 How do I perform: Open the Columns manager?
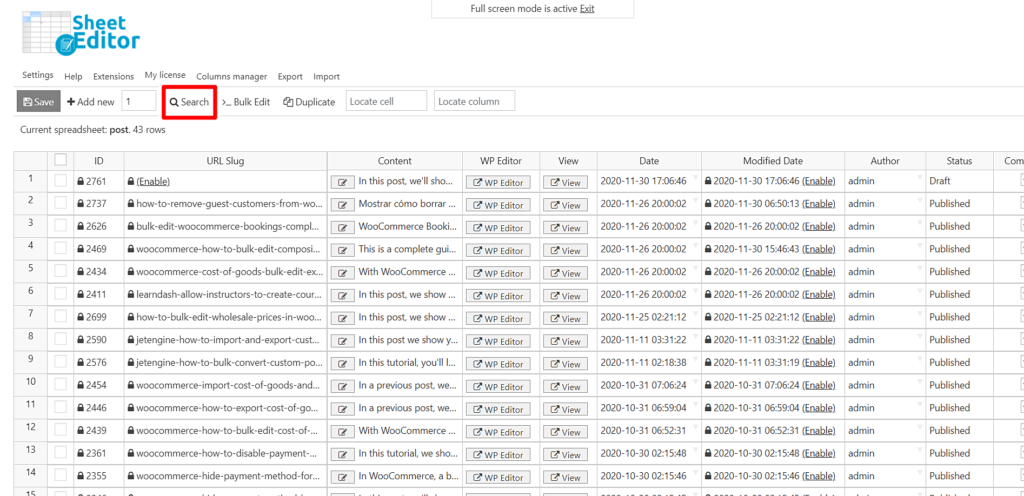pos(232,76)
